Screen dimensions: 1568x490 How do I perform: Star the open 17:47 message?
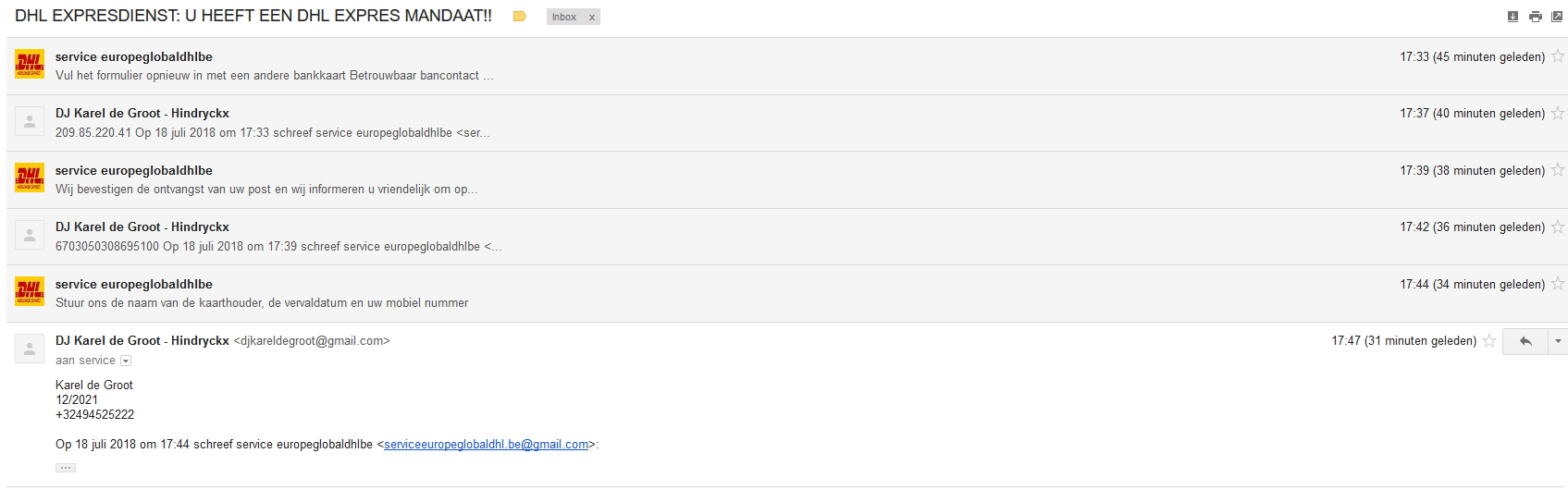tap(1489, 341)
